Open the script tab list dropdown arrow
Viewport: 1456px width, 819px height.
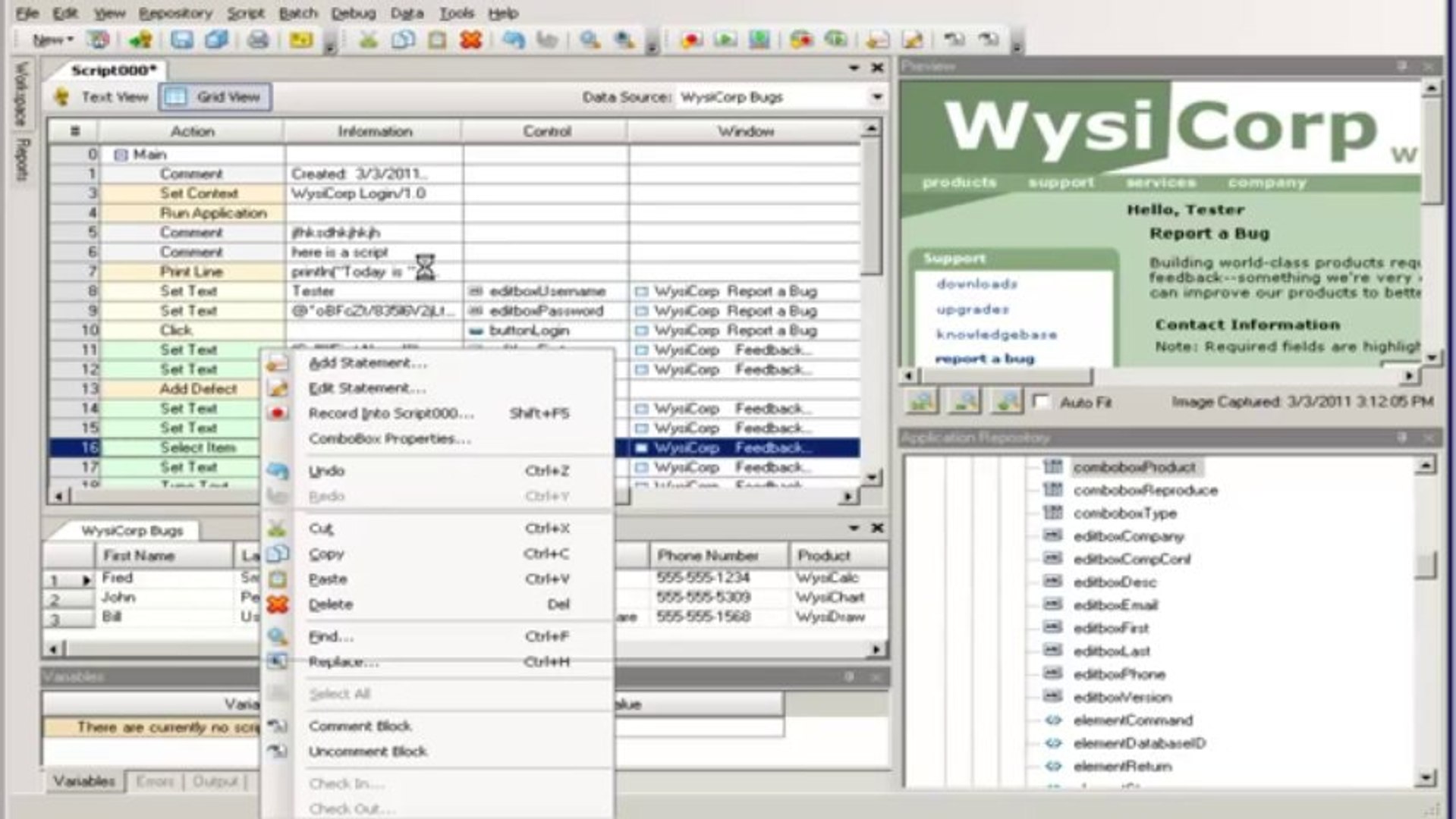[x=854, y=68]
